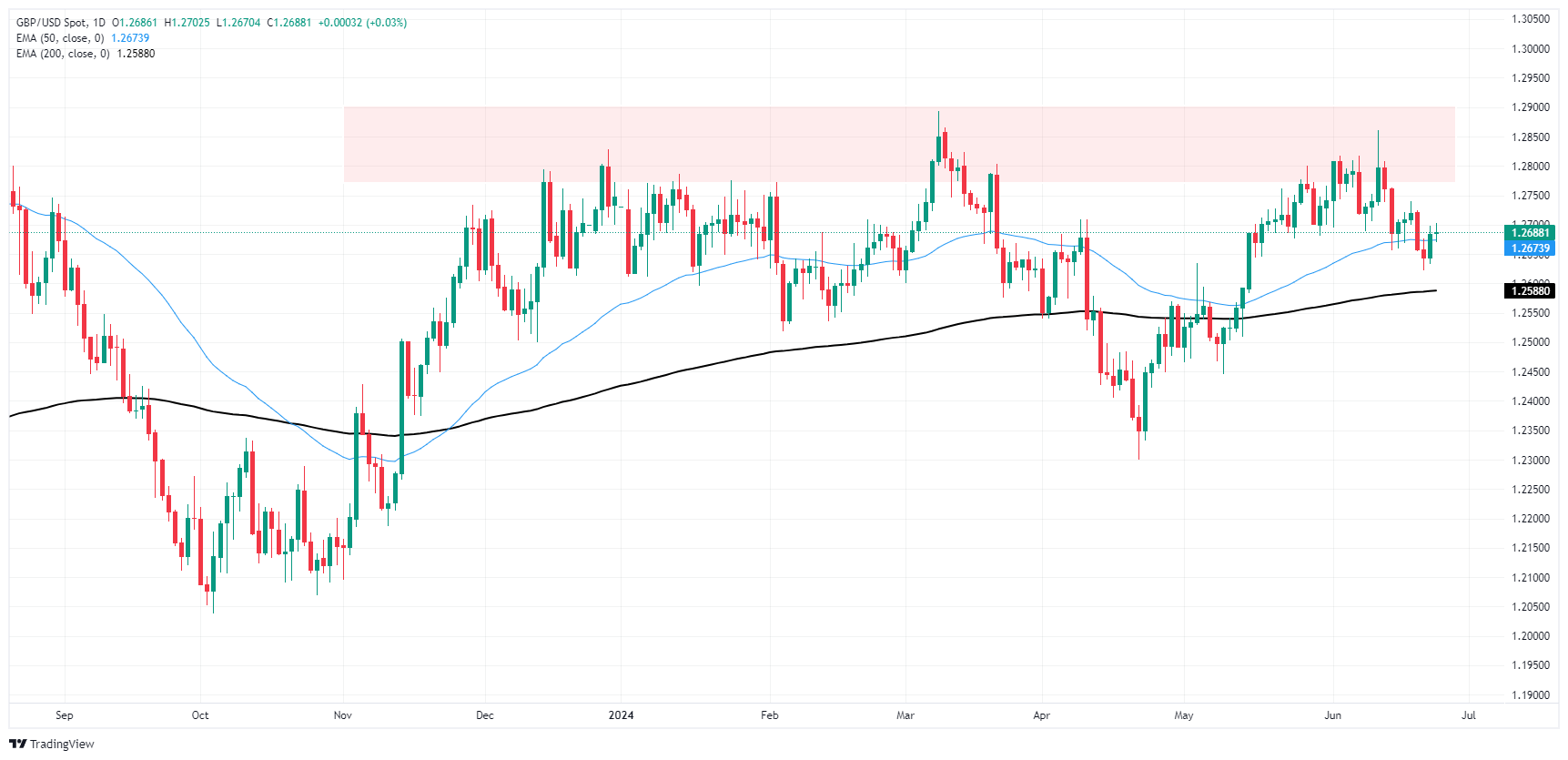Click the 1.19000 price axis label
Screen dimensions: 1568x760
pyautogui.click(x=1530, y=695)
